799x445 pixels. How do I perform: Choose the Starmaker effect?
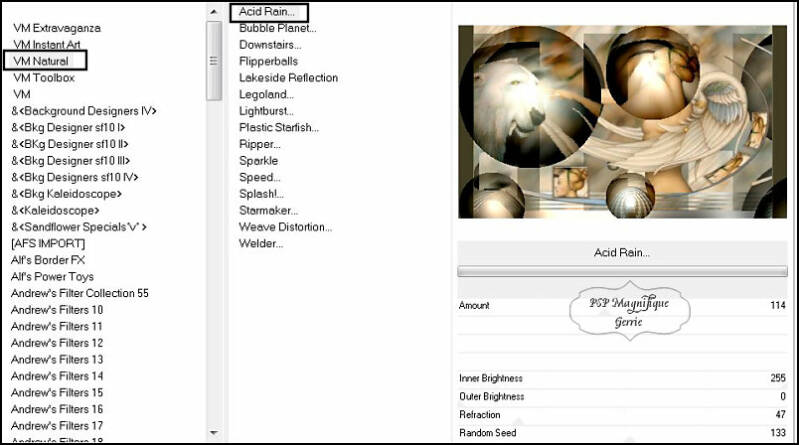pos(269,211)
